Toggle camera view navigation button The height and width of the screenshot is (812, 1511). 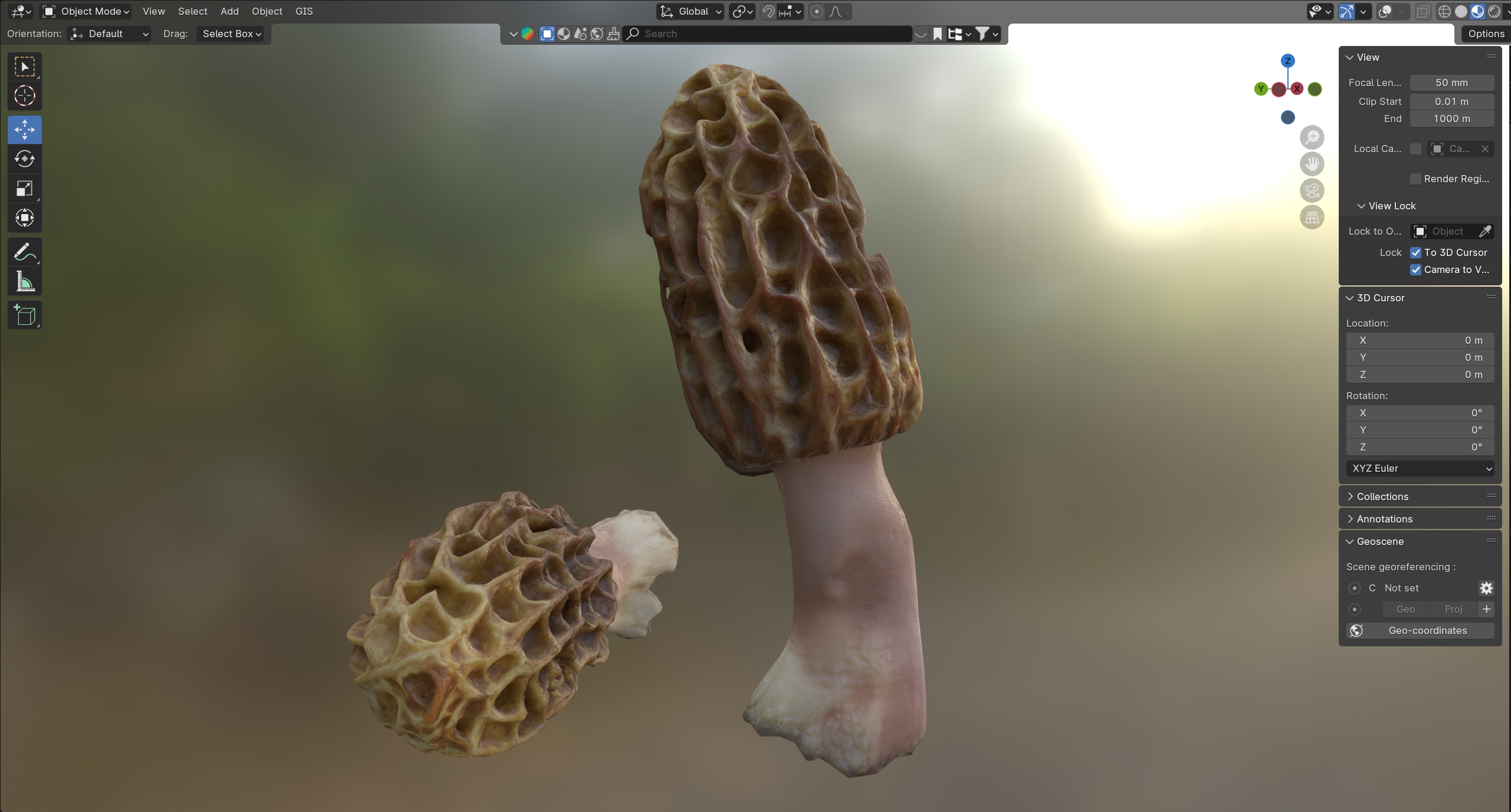[1312, 190]
